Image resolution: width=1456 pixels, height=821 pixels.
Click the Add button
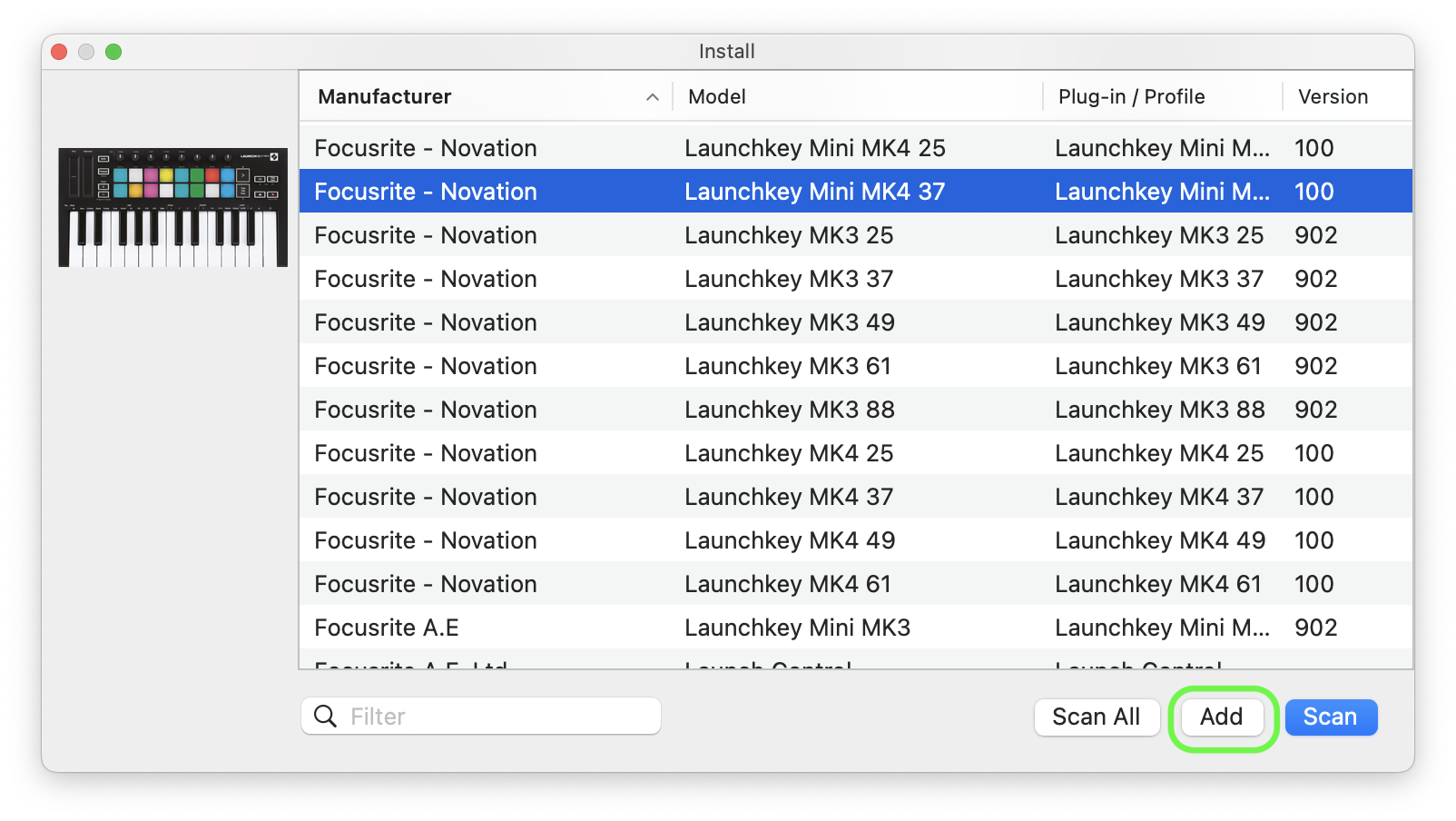click(1222, 717)
